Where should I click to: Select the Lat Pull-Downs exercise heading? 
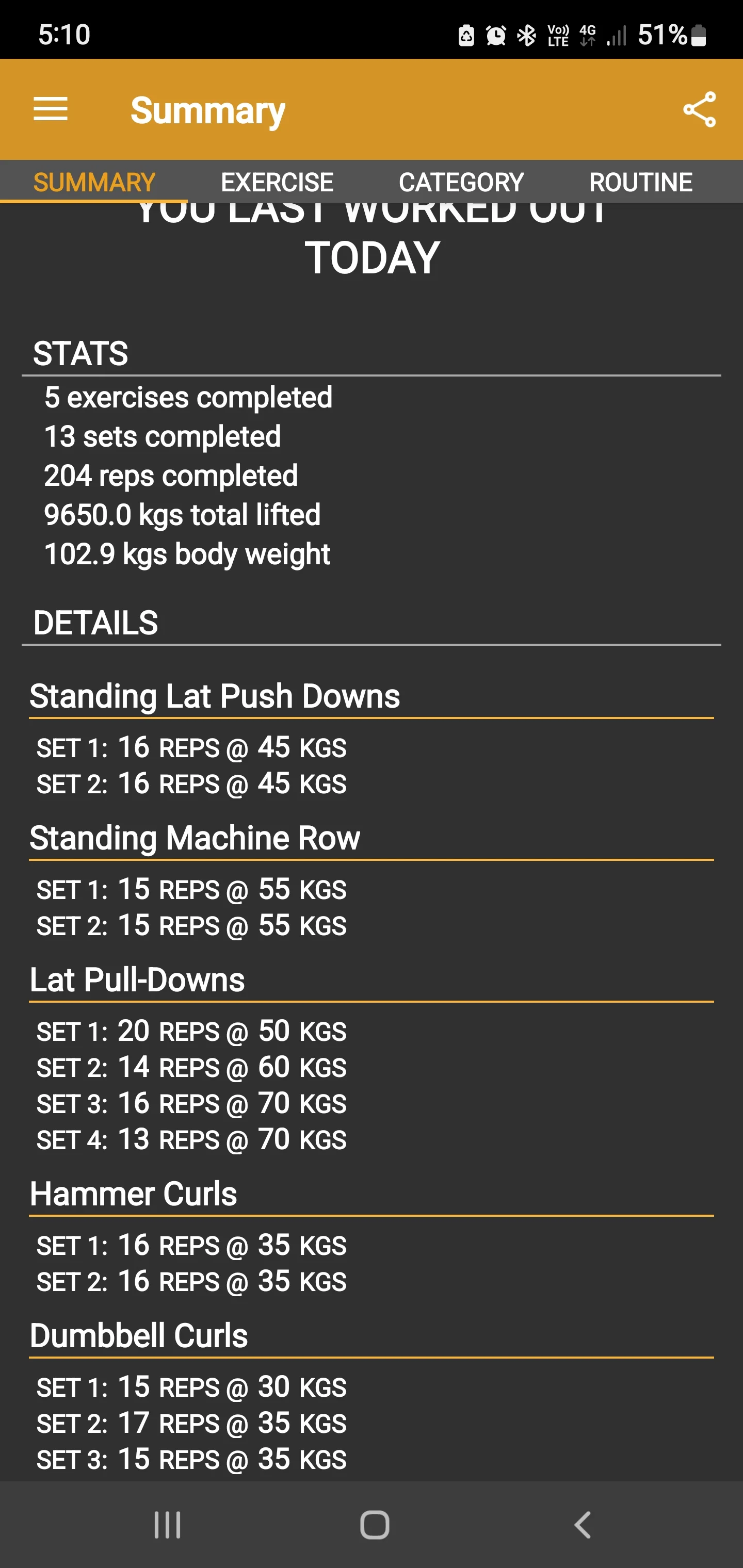[138, 979]
